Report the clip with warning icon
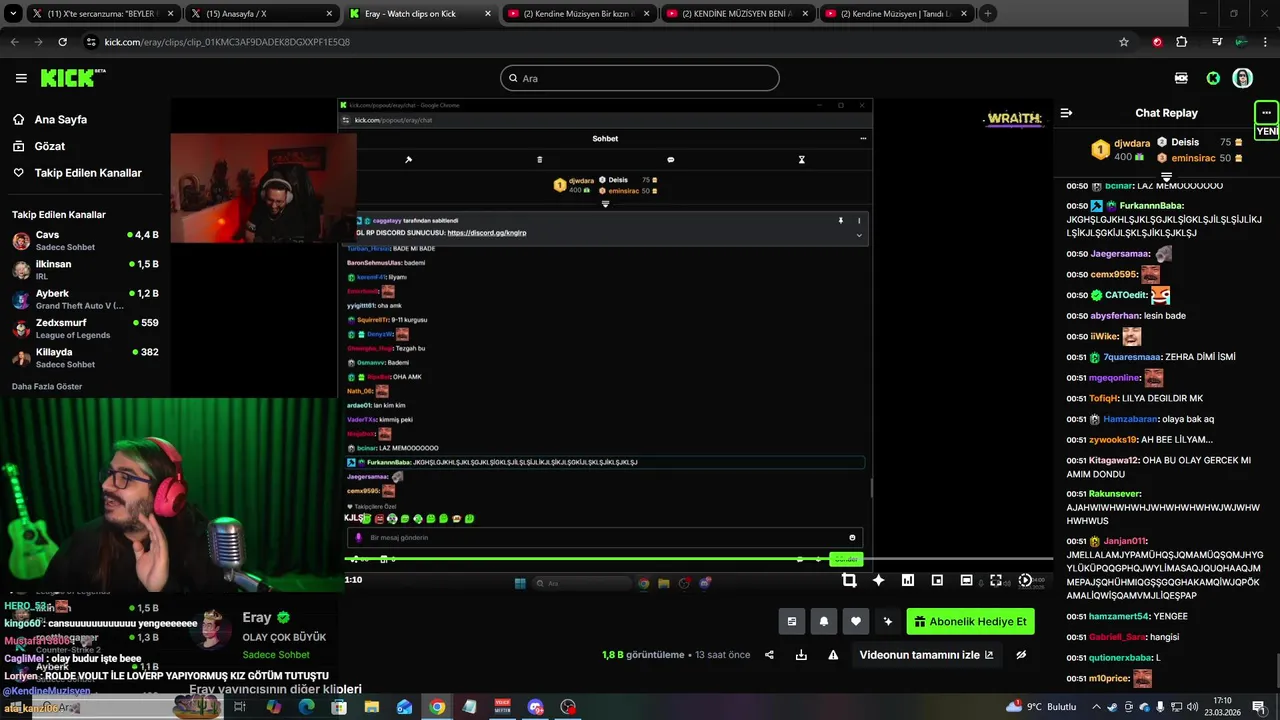The width and height of the screenshot is (1280, 720). (x=833, y=655)
